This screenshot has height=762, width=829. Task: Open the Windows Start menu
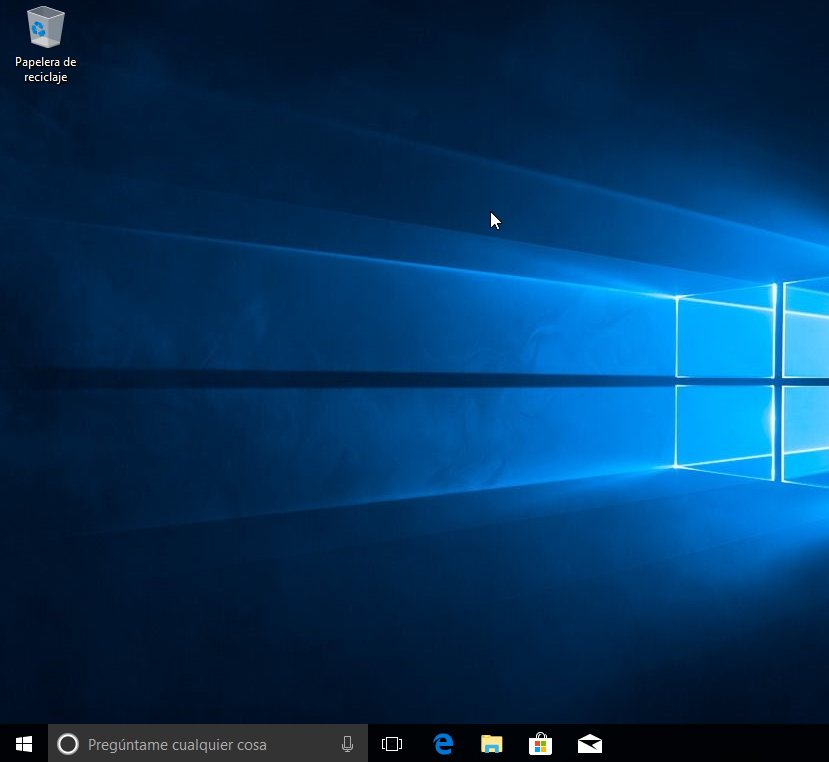(x=24, y=743)
